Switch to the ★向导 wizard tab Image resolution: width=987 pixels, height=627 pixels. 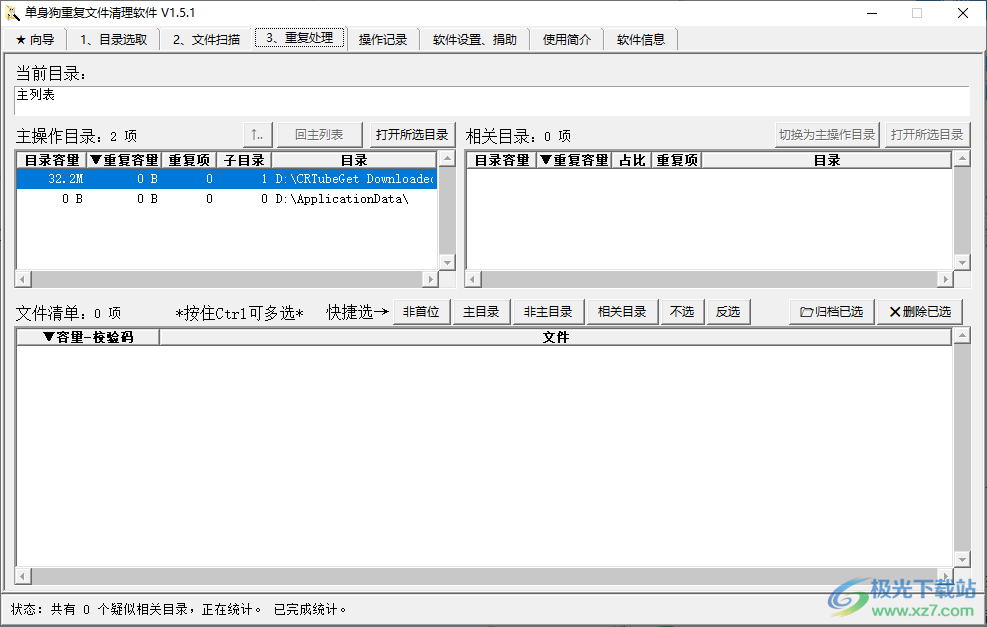click(35, 38)
